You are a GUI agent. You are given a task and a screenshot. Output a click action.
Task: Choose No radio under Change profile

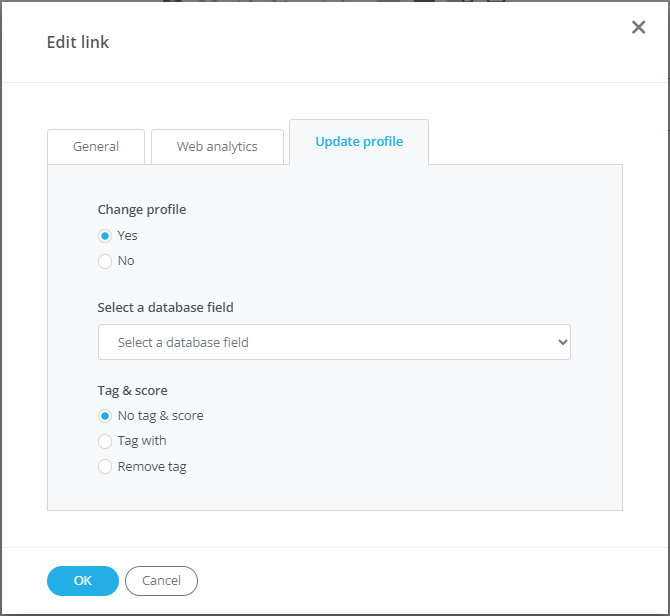click(x=105, y=261)
